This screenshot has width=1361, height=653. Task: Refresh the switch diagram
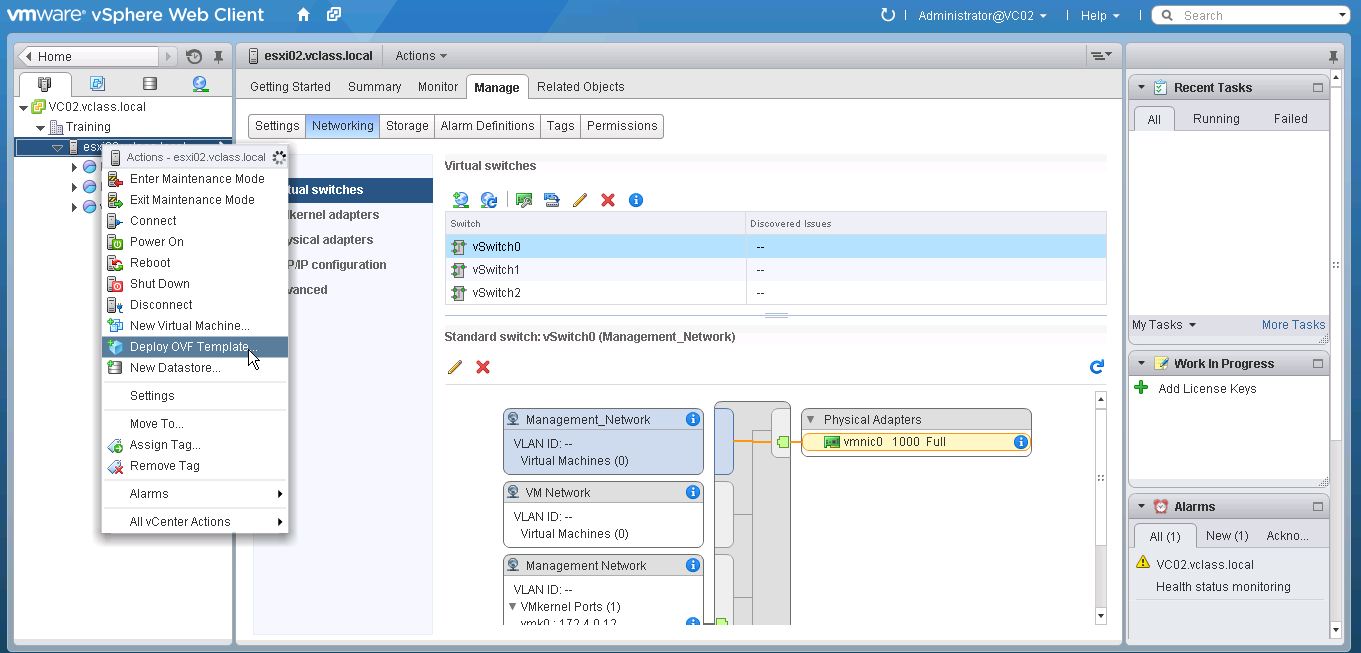point(1097,367)
